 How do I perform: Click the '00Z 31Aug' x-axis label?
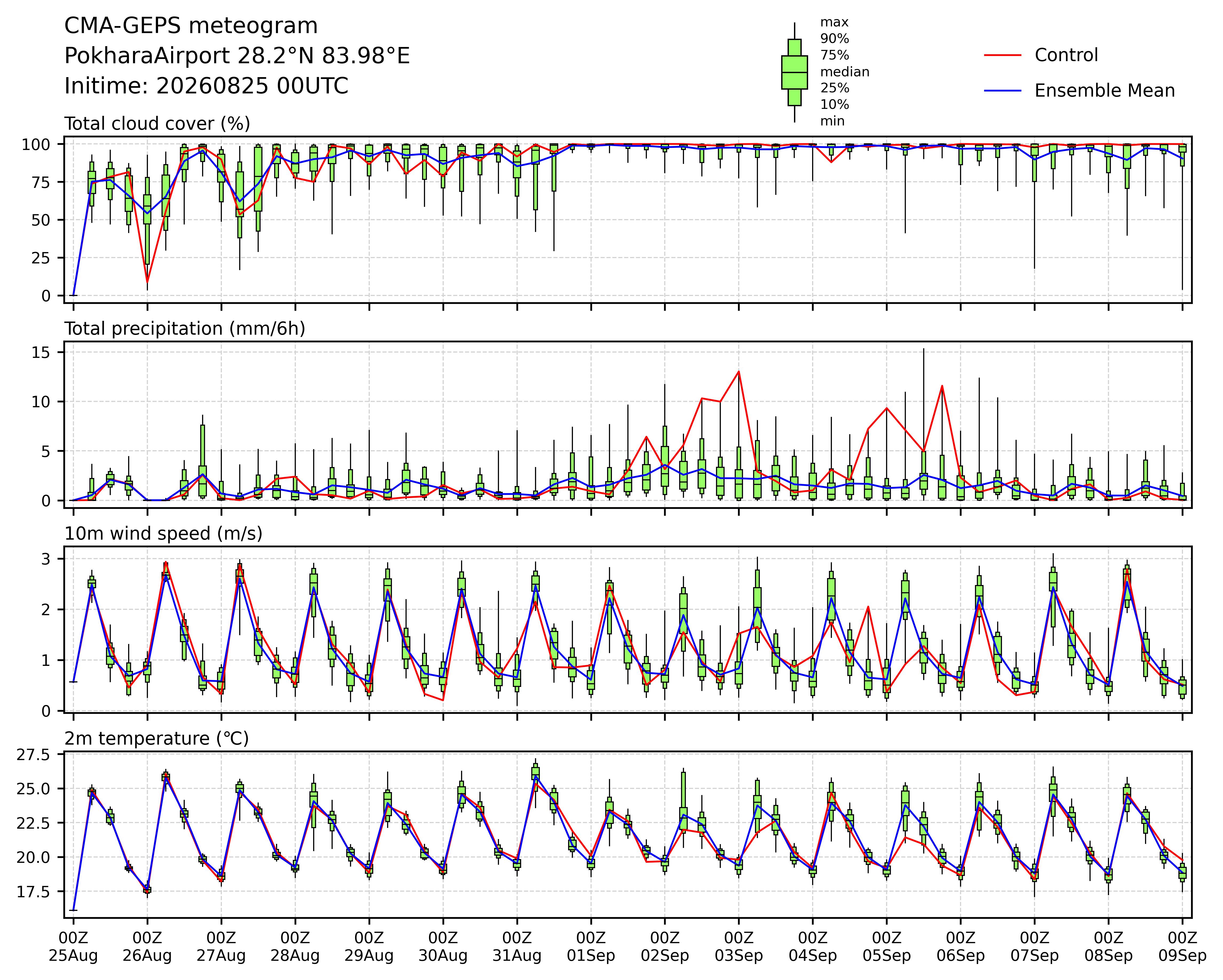coord(517,947)
